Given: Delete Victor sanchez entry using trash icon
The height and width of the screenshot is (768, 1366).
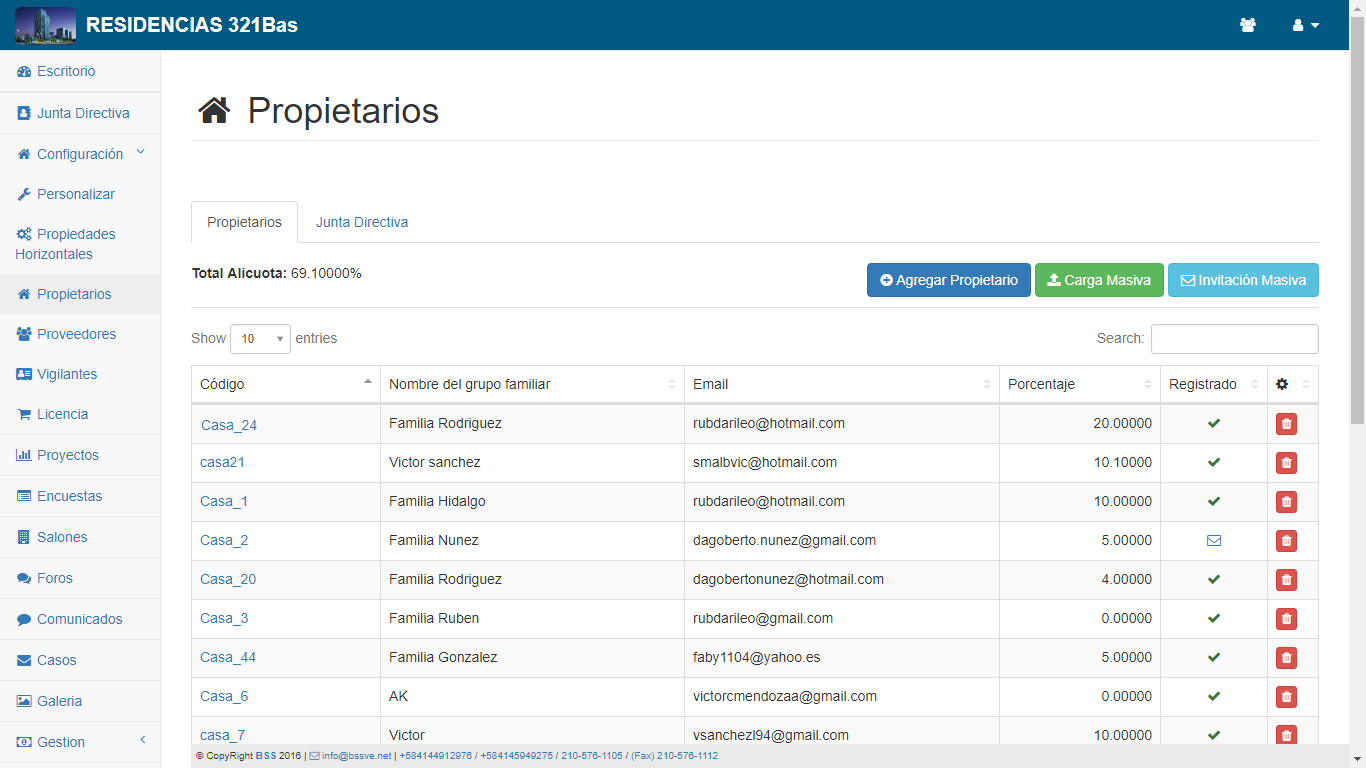Looking at the screenshot, I should (1286, 463).
